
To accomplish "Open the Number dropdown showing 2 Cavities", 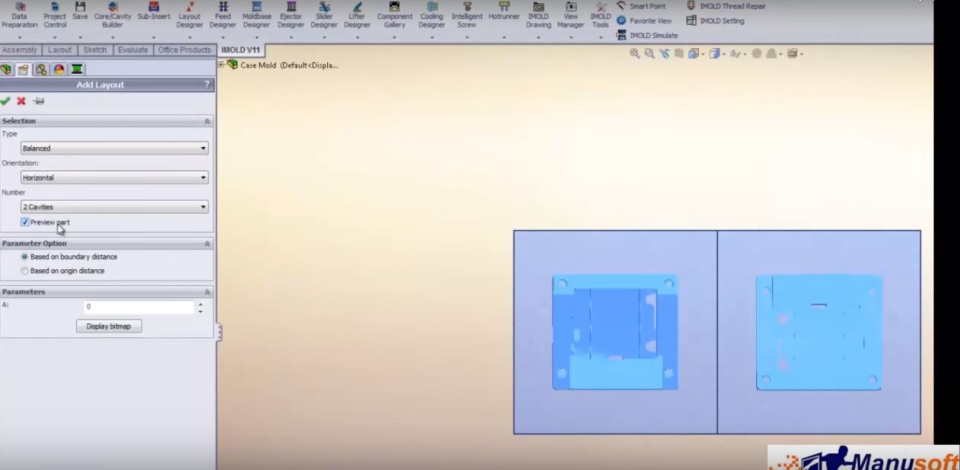I will pyautogui.click(x=114, y=207).
